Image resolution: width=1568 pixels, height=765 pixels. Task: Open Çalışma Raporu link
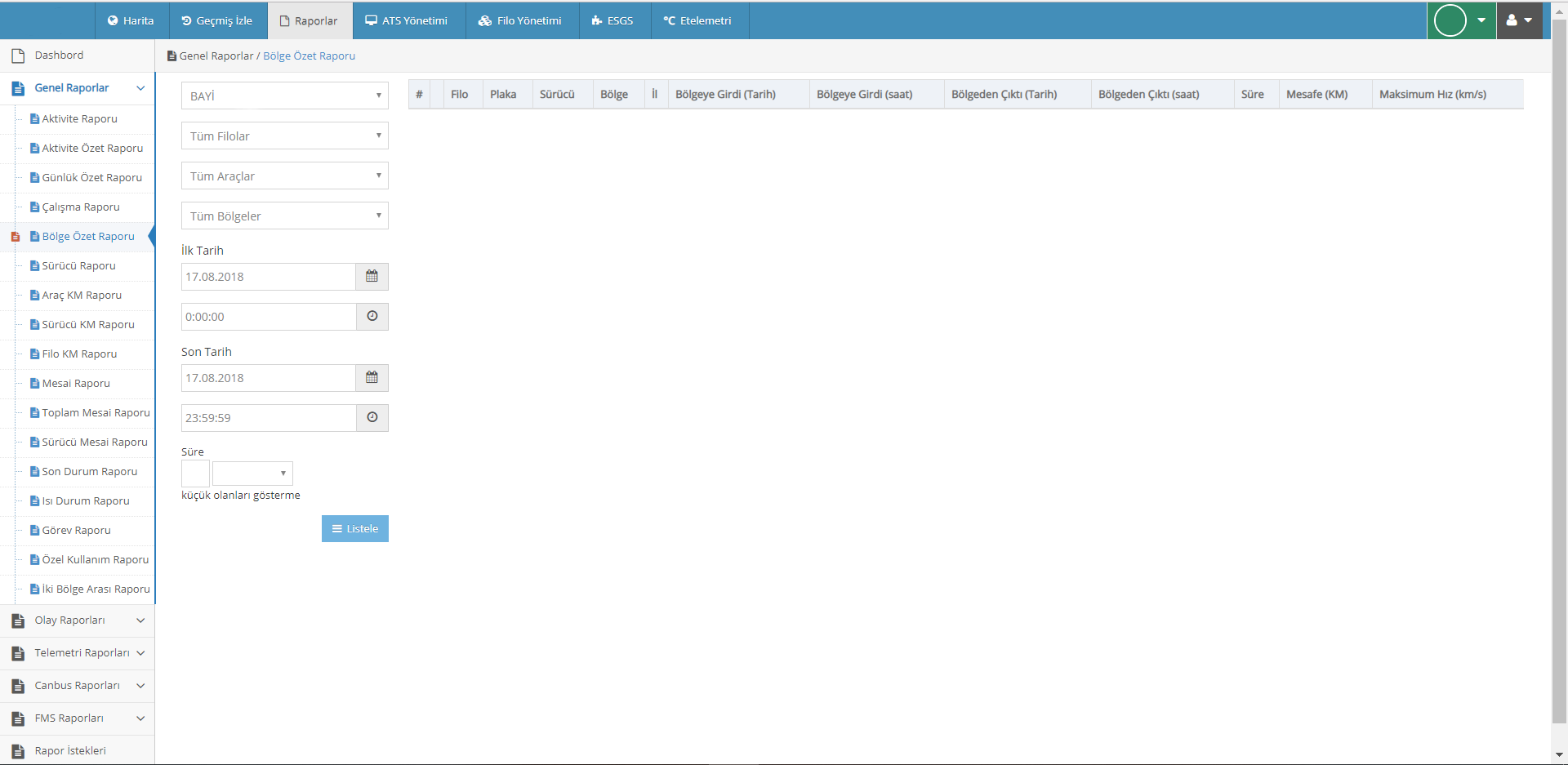click(81, 207)
